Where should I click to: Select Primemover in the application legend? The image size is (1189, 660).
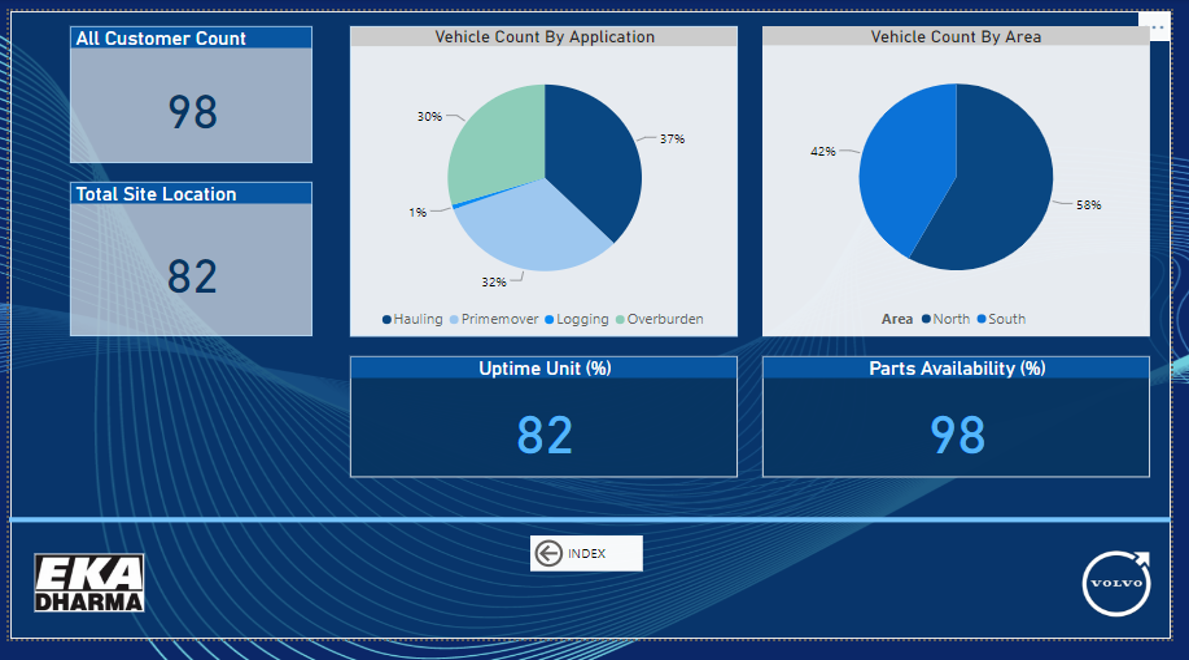click(494, 319)
